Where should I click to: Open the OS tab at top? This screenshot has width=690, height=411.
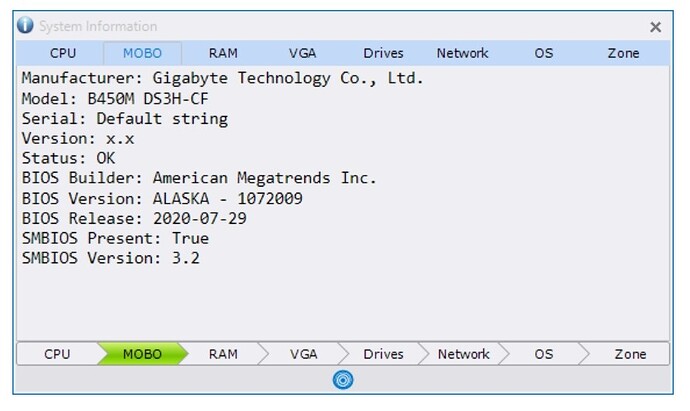click(x=543, y=53)
